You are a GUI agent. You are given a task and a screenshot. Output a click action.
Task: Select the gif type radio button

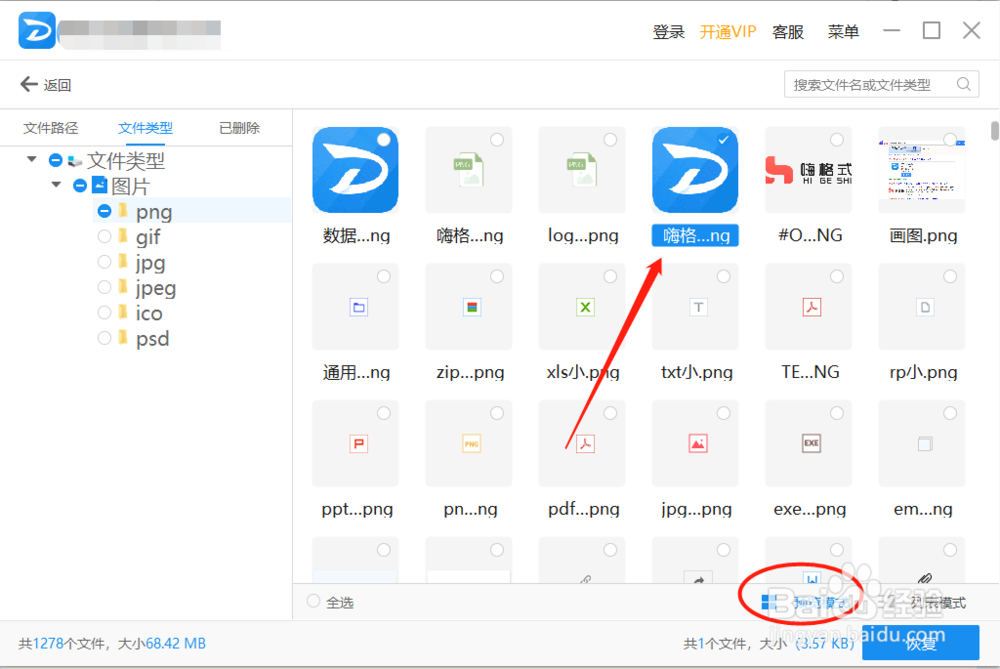(104, 237)
